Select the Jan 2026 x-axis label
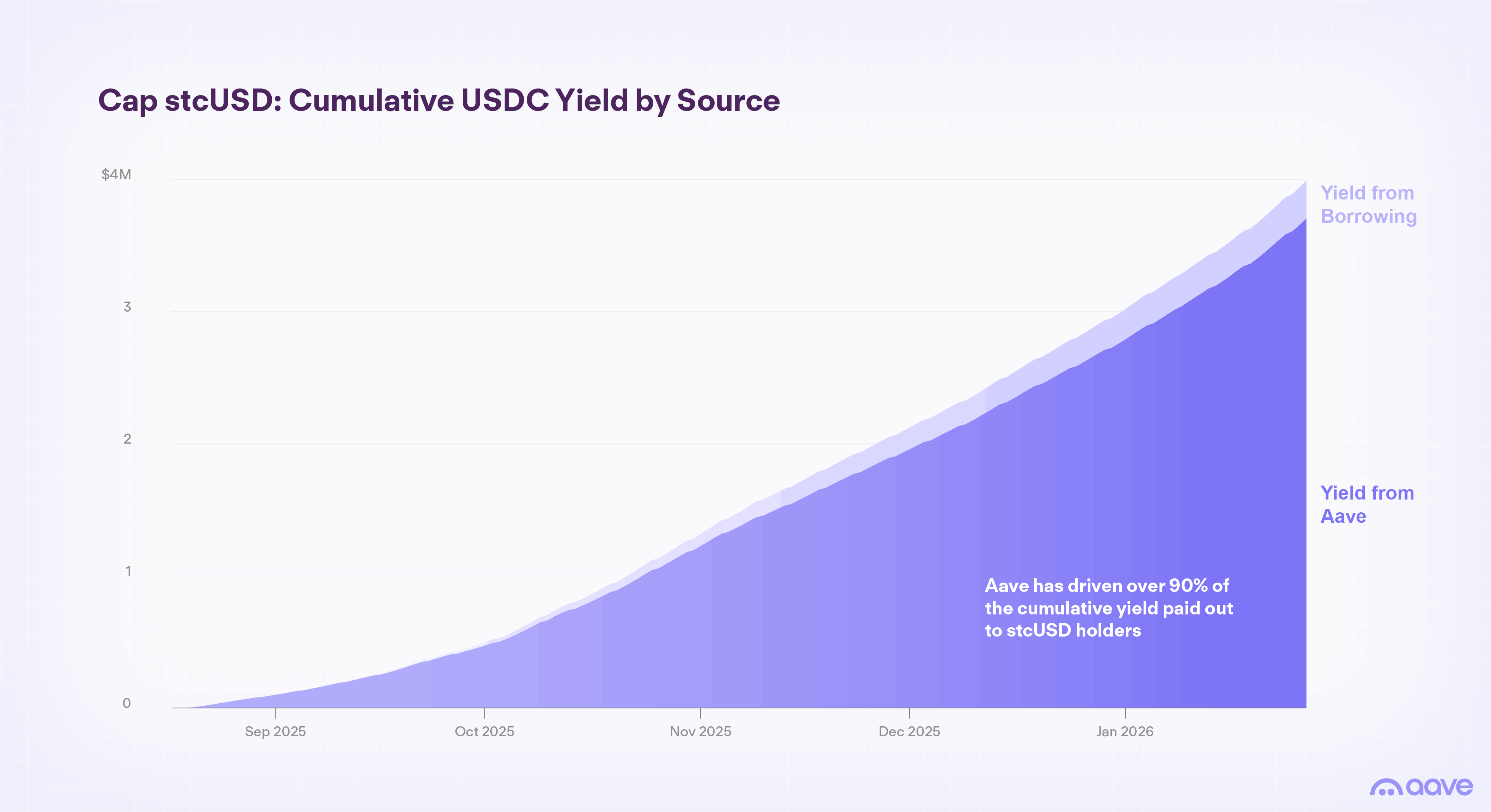This screenshot has height=812, width=1491. [1125, 732]
